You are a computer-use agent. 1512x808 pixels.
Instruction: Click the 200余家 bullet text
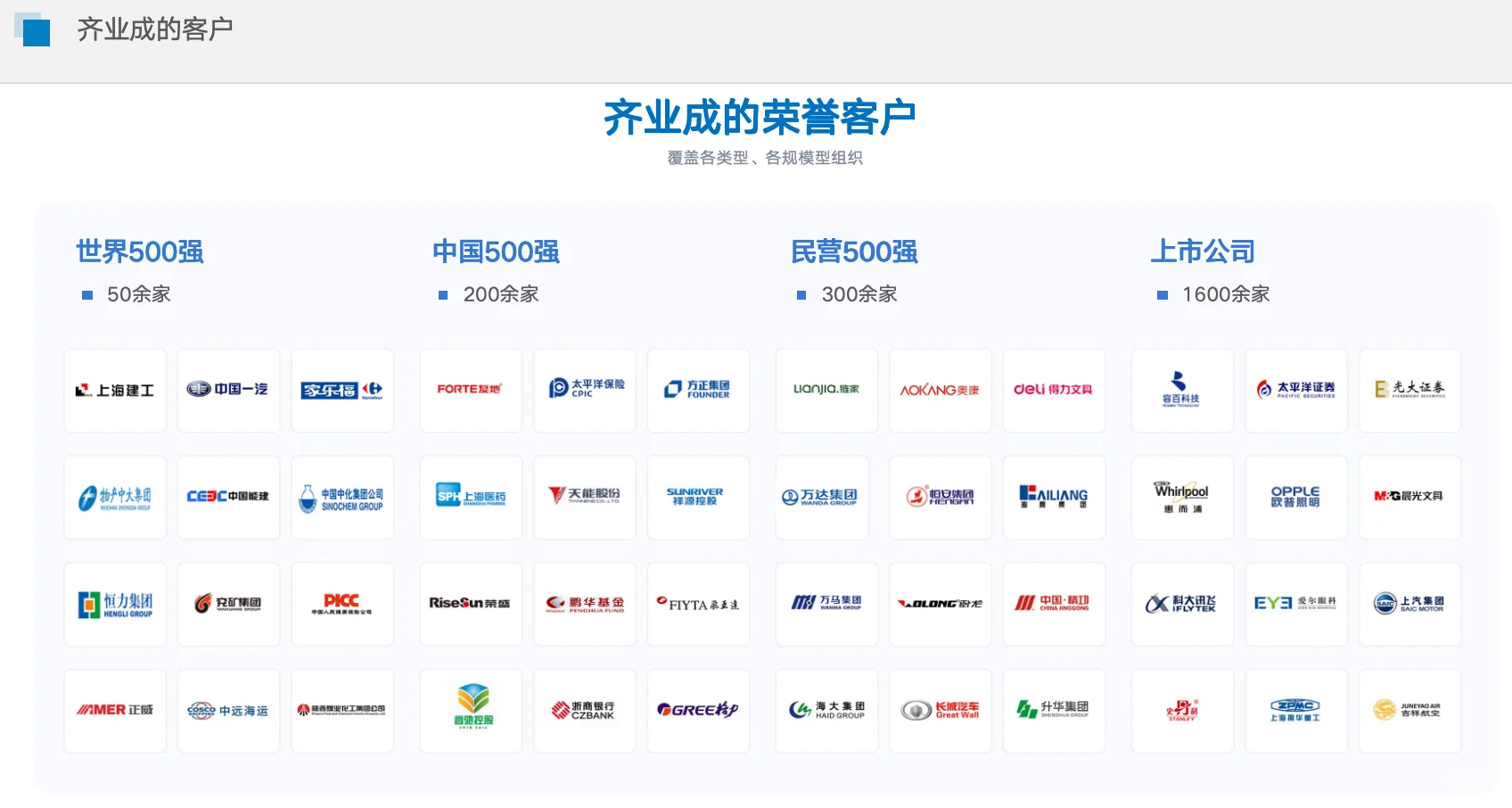[501, 294]
